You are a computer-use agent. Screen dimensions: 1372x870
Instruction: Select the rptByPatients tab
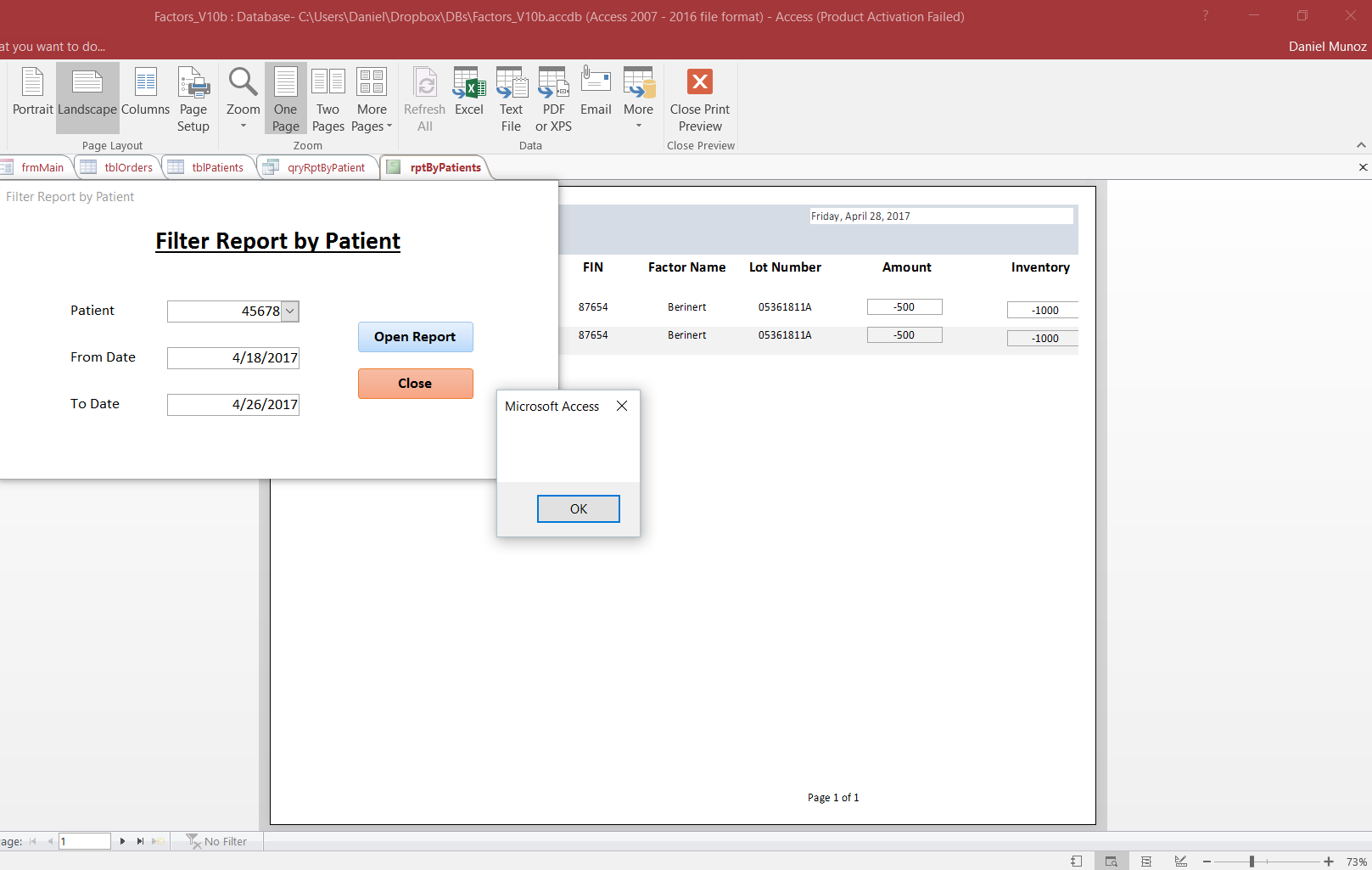[435, 167]
